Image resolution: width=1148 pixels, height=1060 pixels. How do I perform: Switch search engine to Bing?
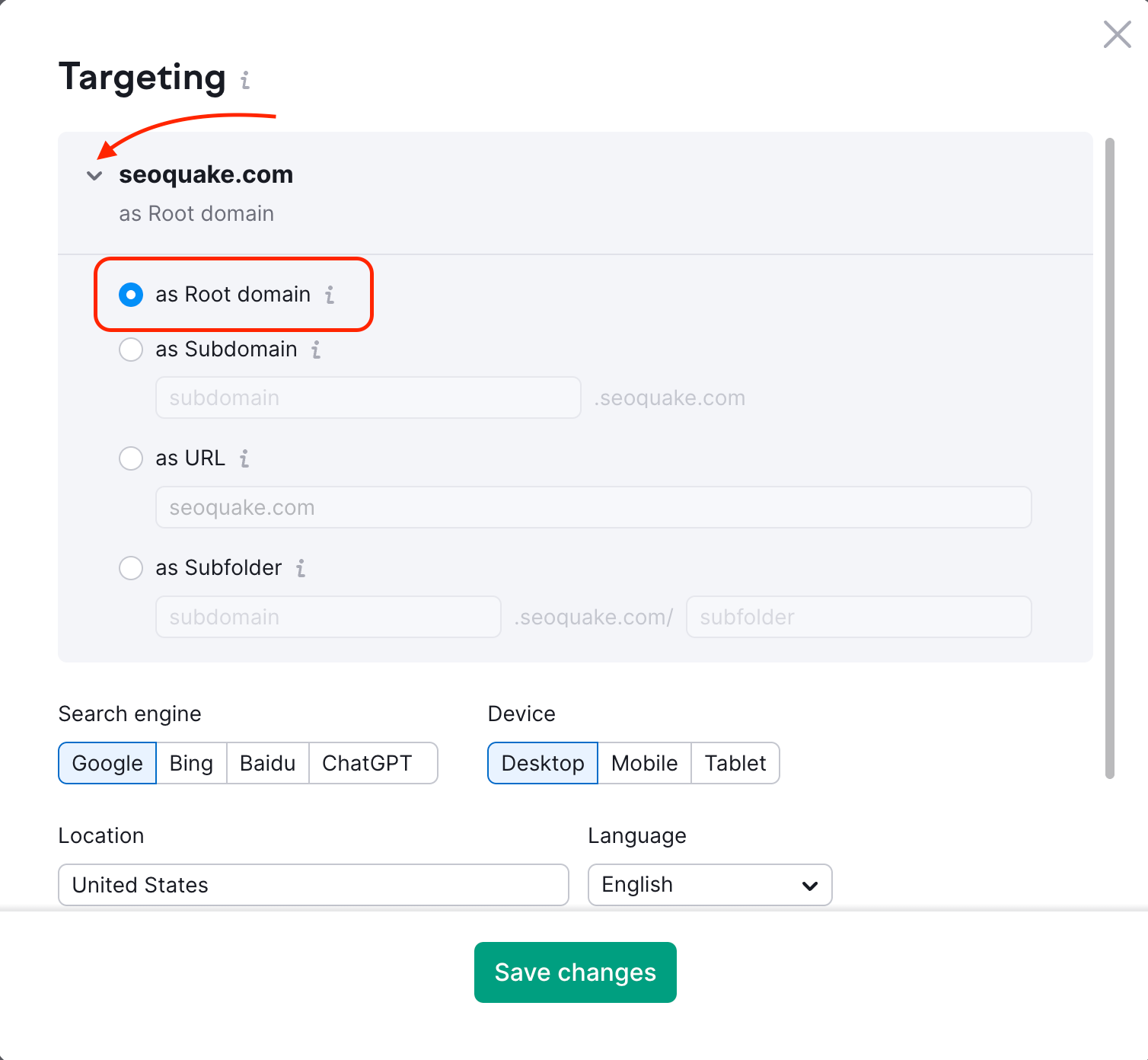191,763
